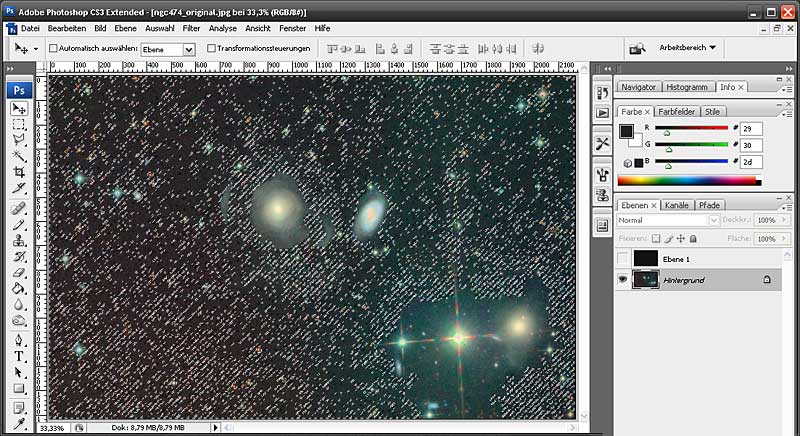Open the Filter menu
Screen dimensions: 800x436
pos(191,29)
